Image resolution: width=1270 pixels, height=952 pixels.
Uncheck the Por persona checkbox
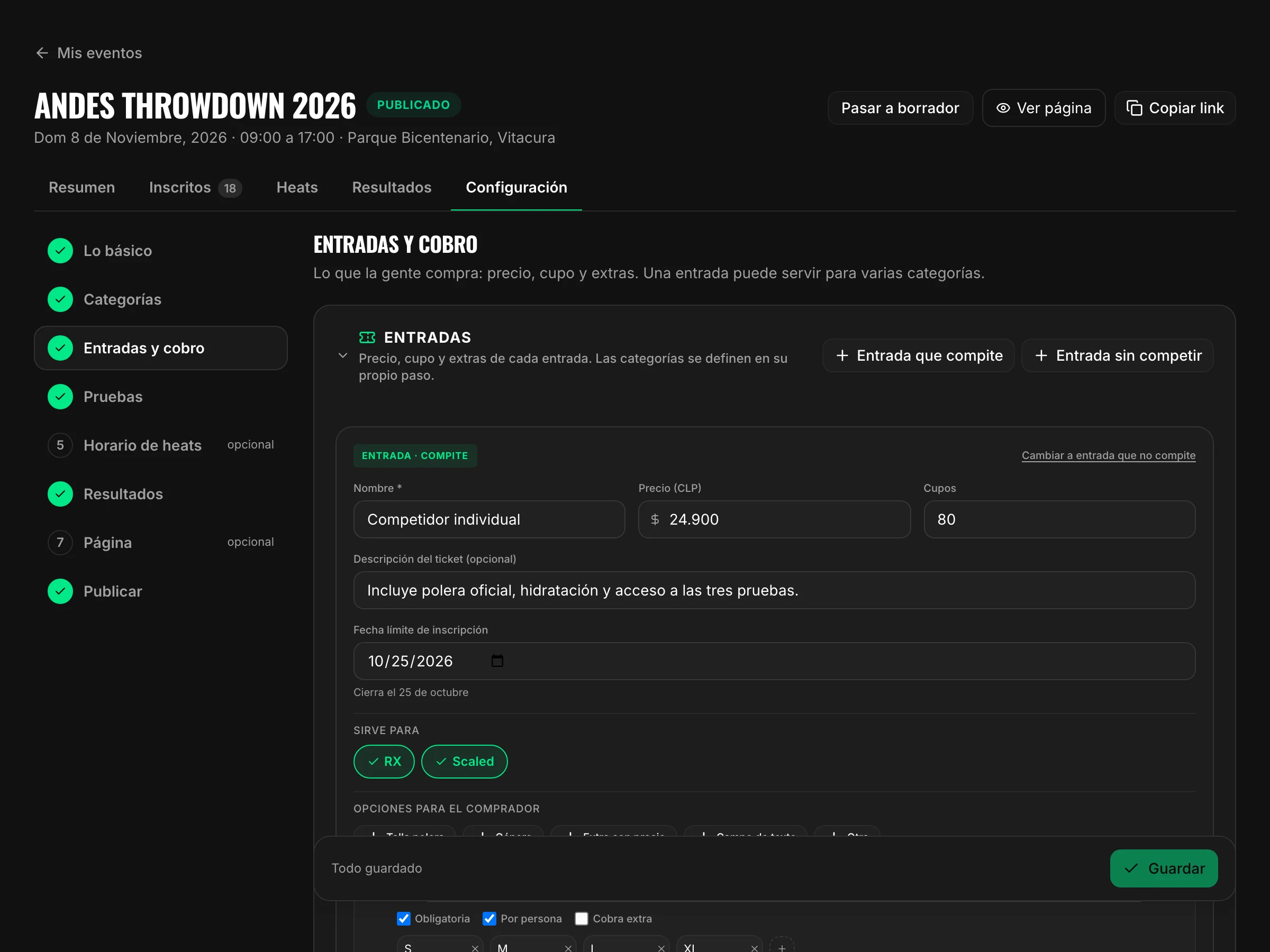pos(489,918)
